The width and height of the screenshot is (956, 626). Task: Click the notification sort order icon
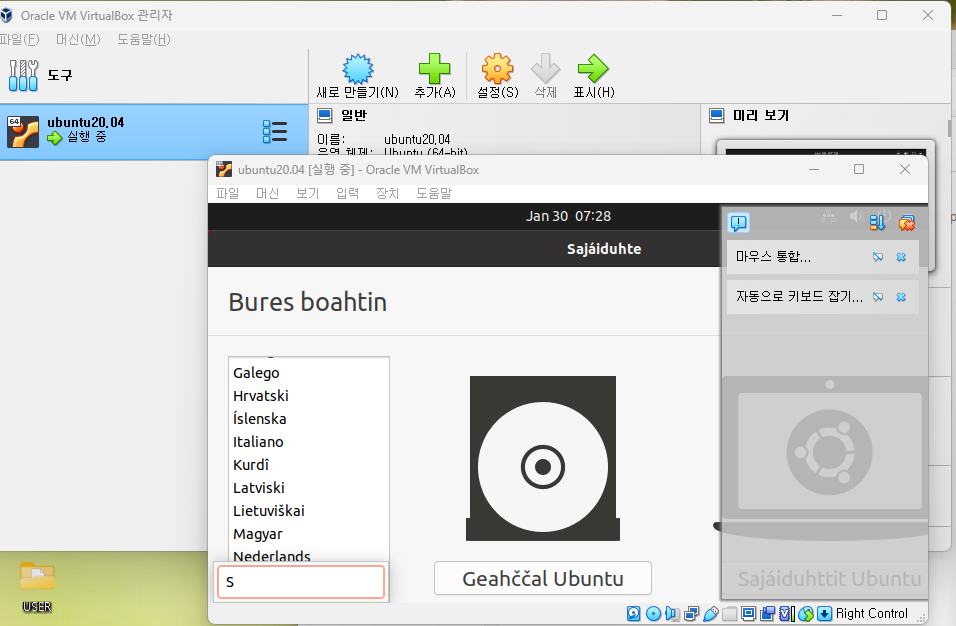877,223
